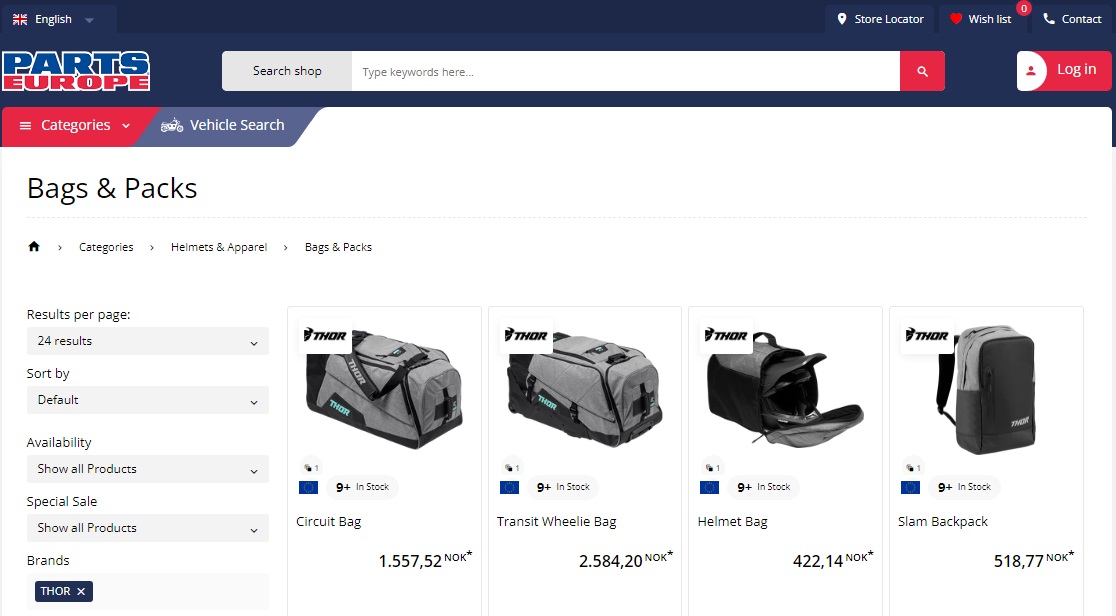
Task: Click the red search magnifier button
Action: (x=922, y=71)
